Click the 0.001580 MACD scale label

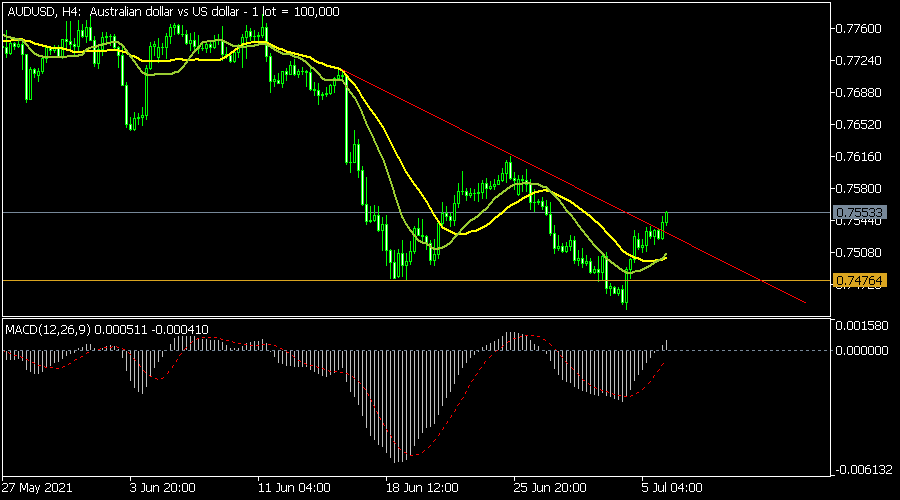pos(862,326)
